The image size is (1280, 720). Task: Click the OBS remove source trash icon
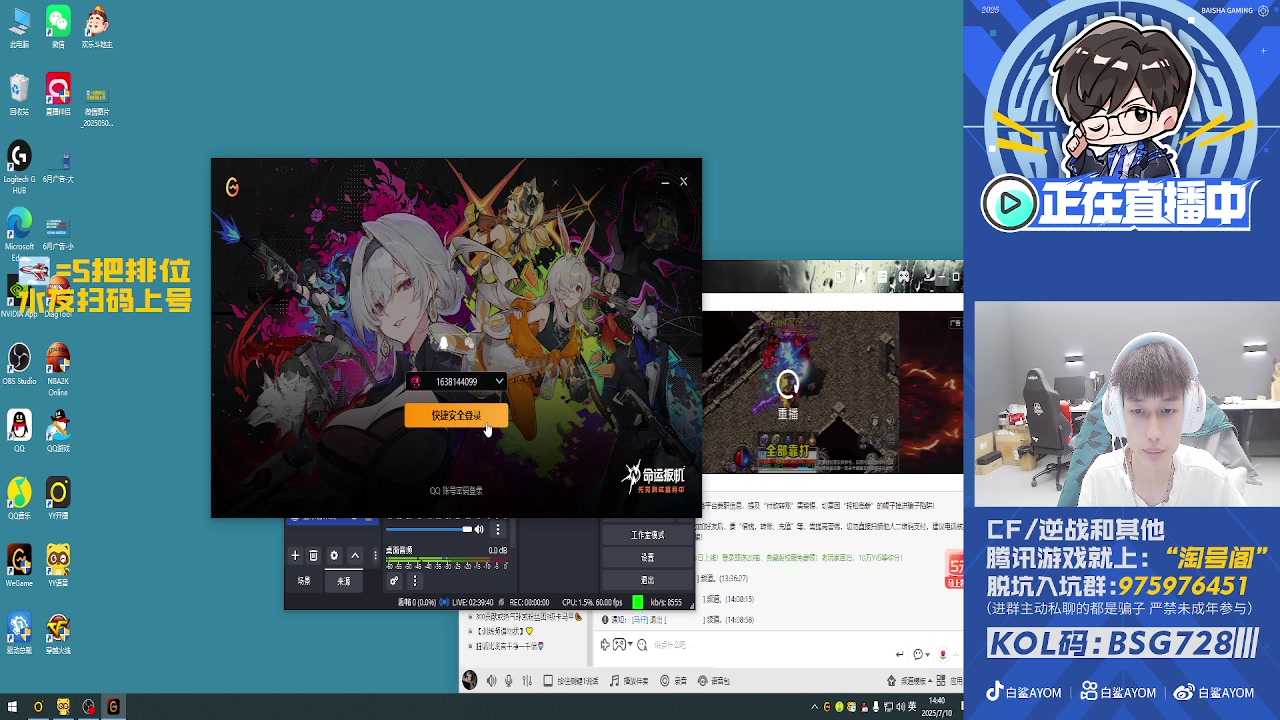[x=313, y=555]
